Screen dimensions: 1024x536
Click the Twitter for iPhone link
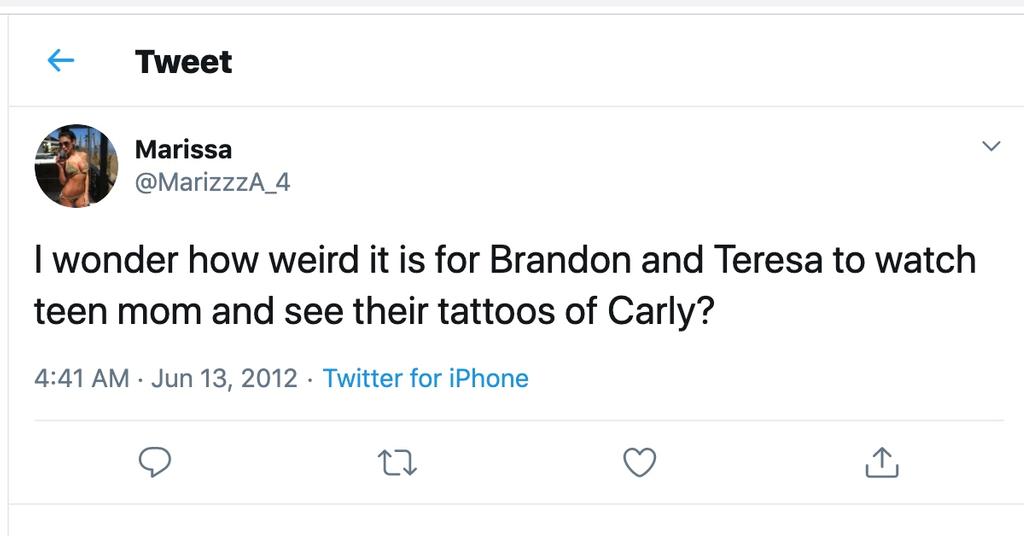click(x=426, y=378)
